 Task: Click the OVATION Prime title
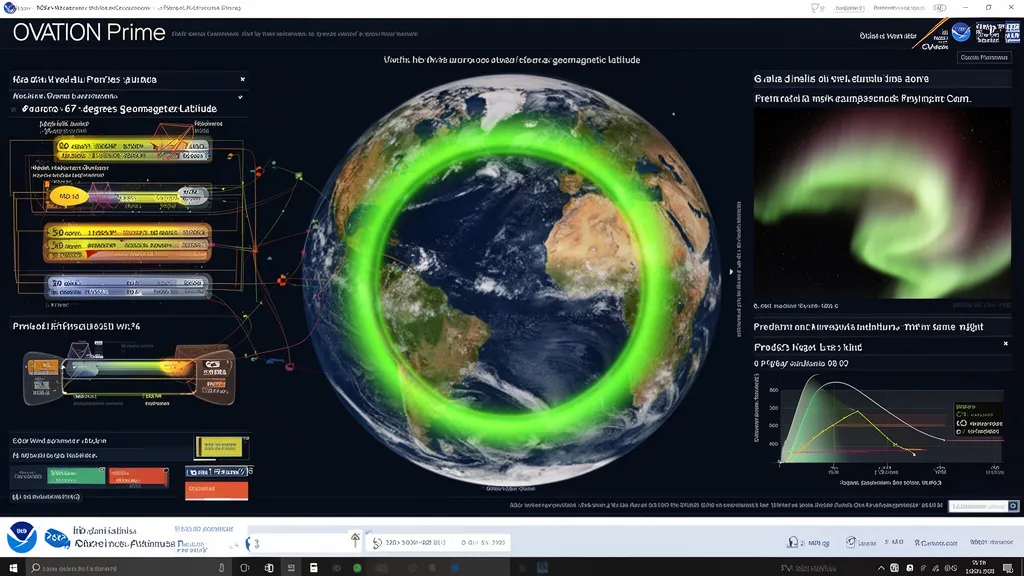pyautogui.click(x=89, y=33)
